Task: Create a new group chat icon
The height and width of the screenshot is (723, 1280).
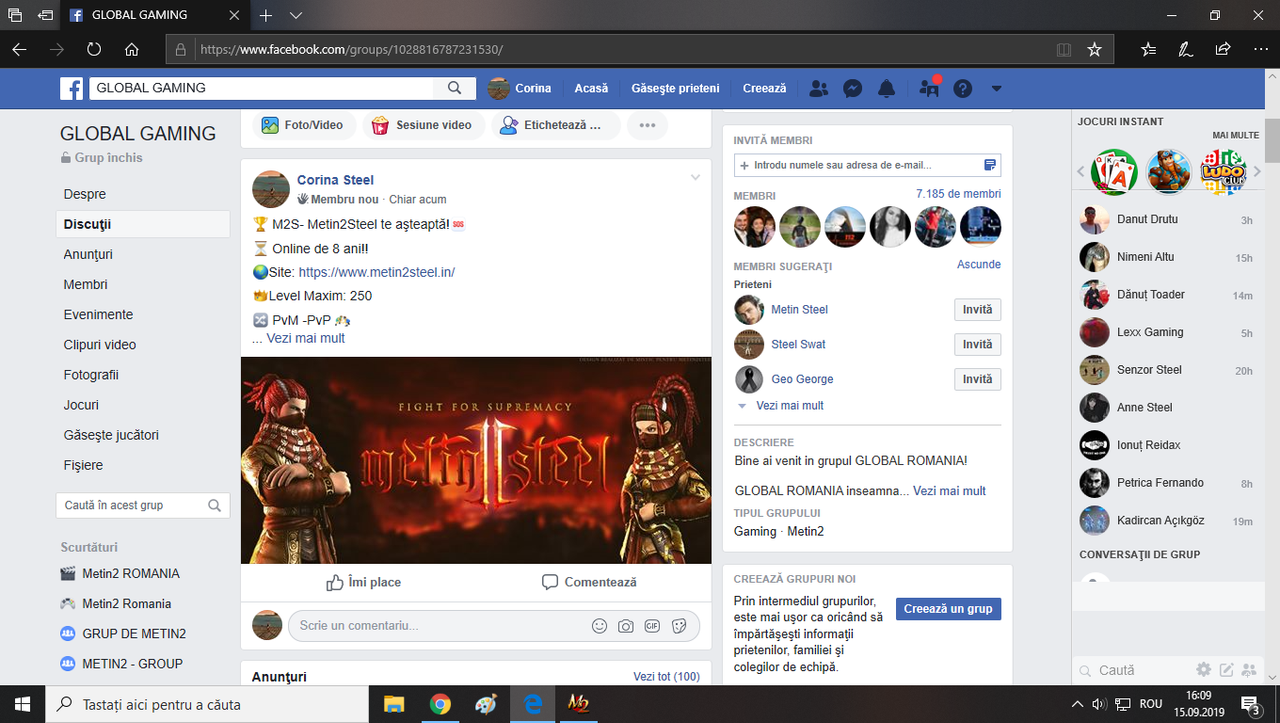Action: coord(1249,670)
